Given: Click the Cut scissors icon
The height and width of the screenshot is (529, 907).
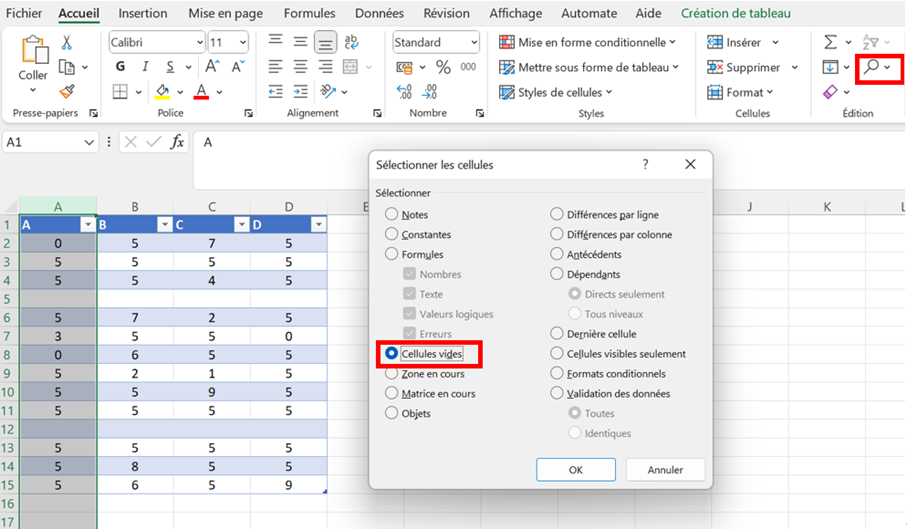Looking at the screenshot, I should pos(67,42).
